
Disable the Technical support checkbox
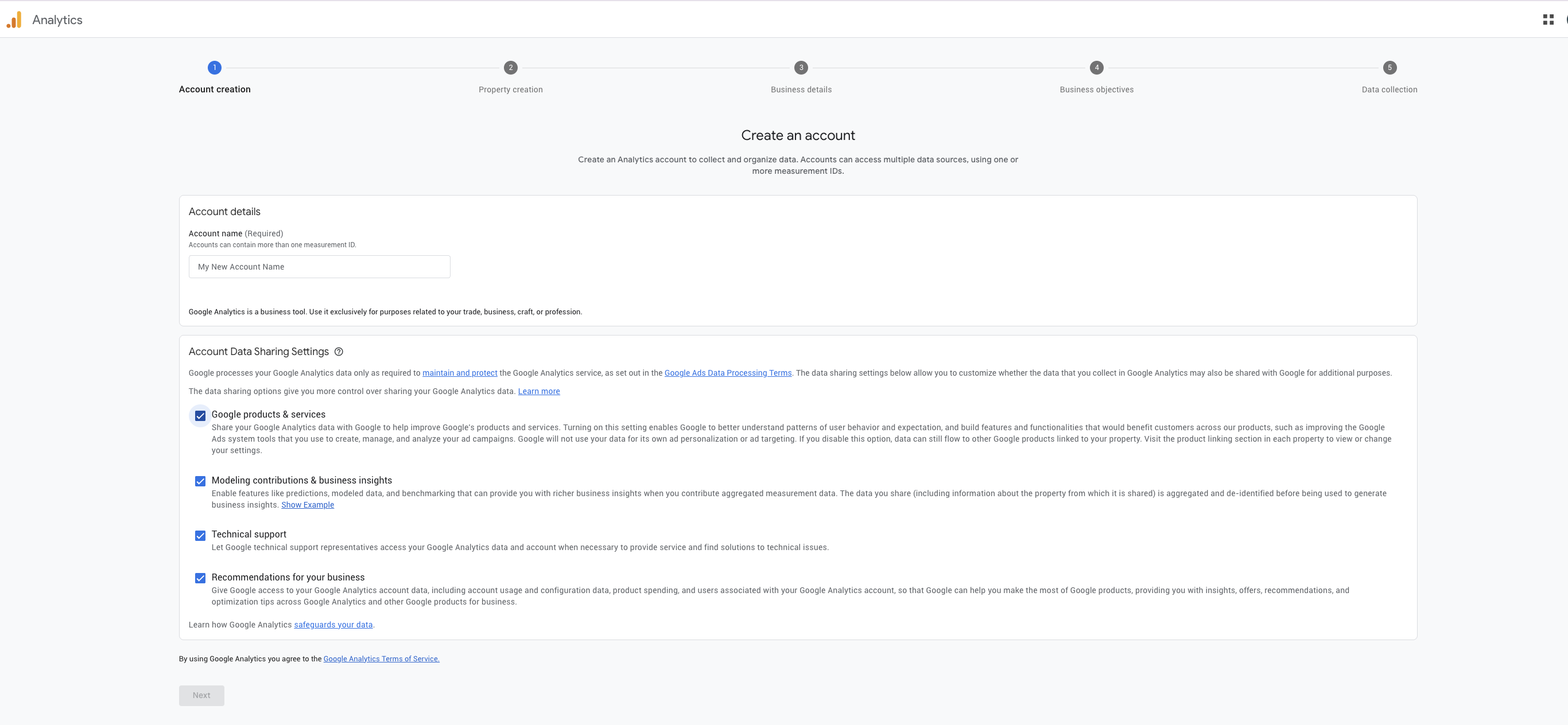200,536
